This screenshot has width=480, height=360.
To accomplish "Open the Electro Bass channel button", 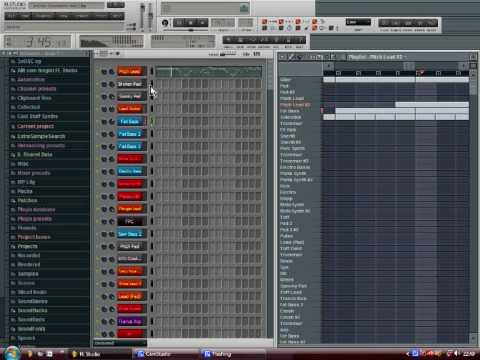I will [131, 172].
